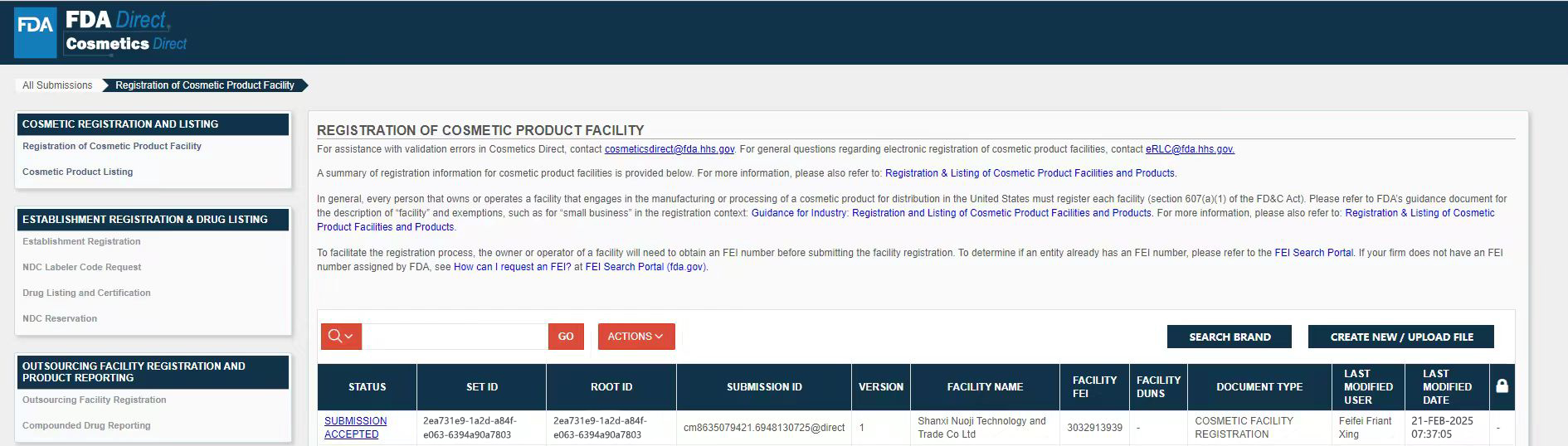
Task: Open the FEI Search Portal link
Action: pyautogui.click(x=1313, y=253)
